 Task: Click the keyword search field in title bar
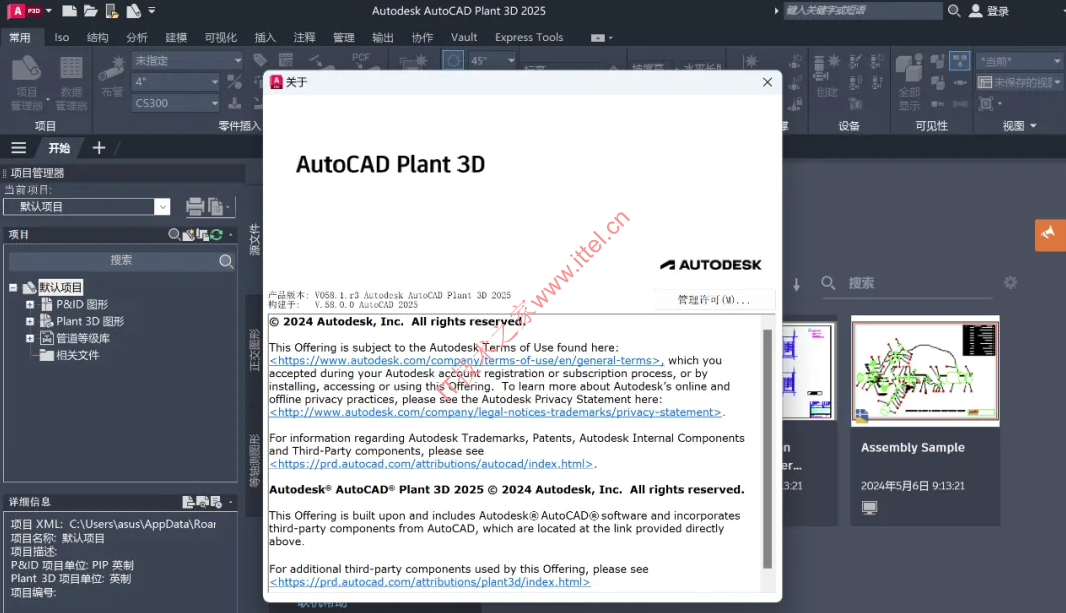pos(863,11)
